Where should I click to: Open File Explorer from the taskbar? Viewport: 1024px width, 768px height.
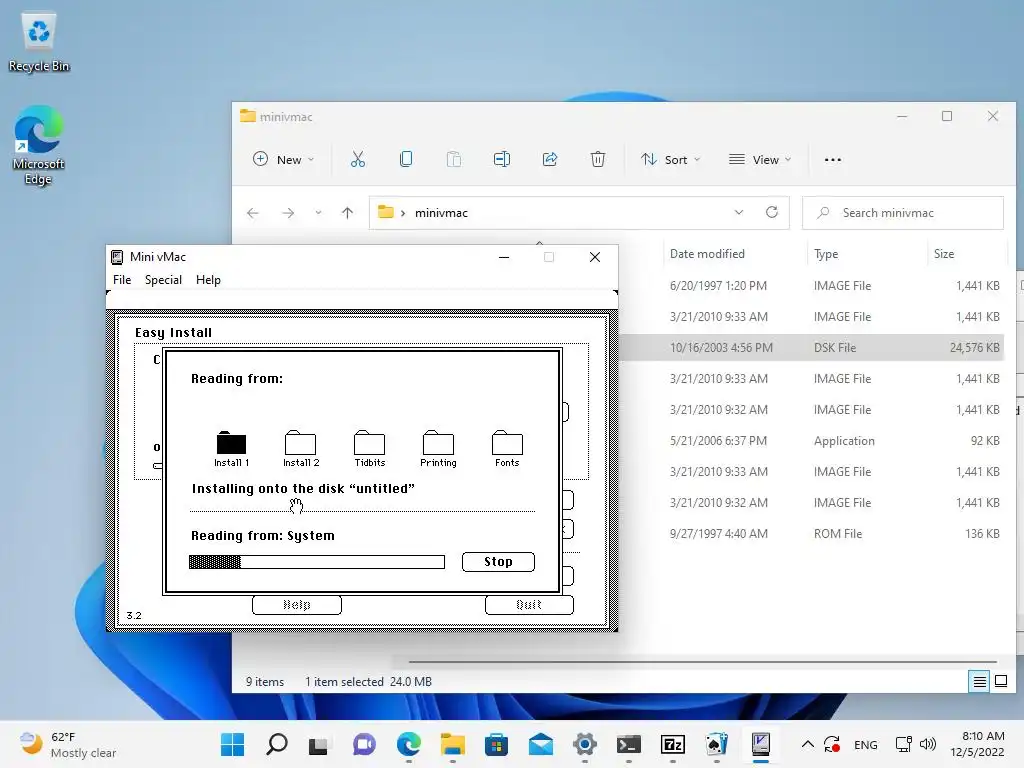pos(452,744)
